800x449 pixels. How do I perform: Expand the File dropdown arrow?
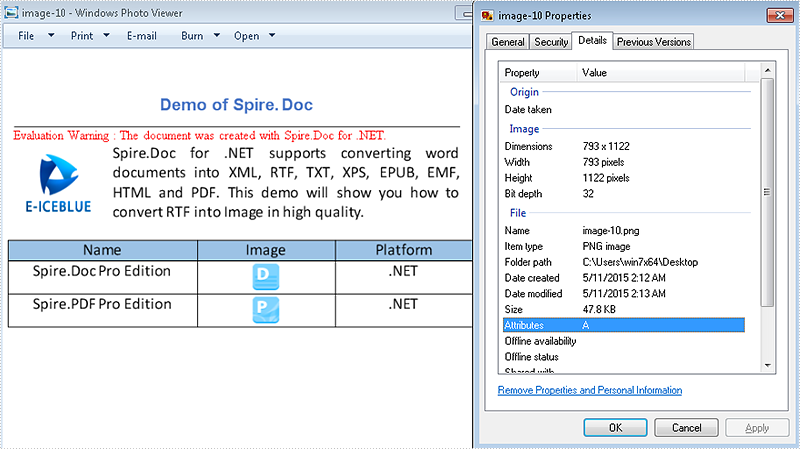pos(51,35)
